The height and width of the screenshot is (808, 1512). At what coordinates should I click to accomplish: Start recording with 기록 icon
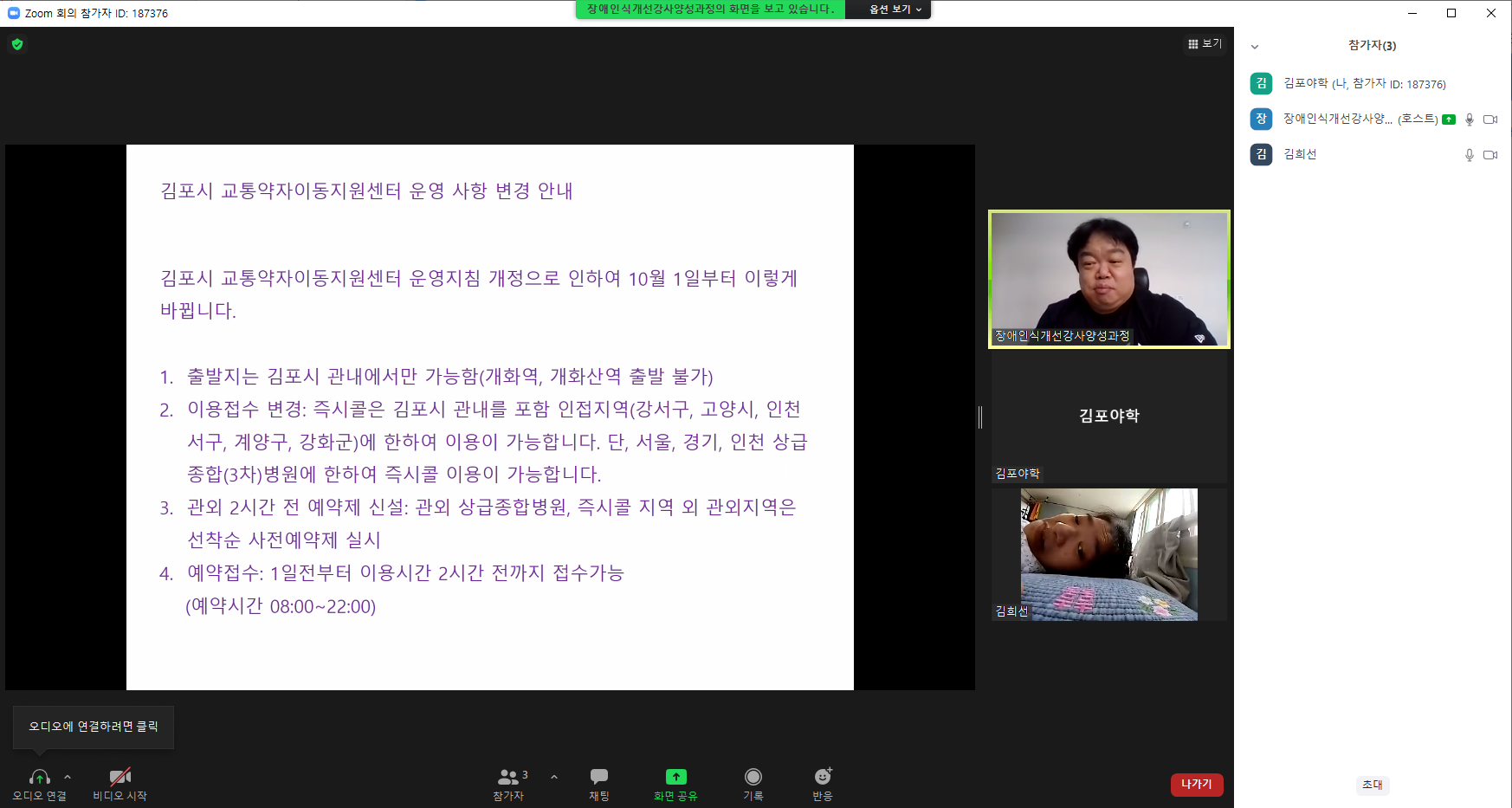point(753,777)
